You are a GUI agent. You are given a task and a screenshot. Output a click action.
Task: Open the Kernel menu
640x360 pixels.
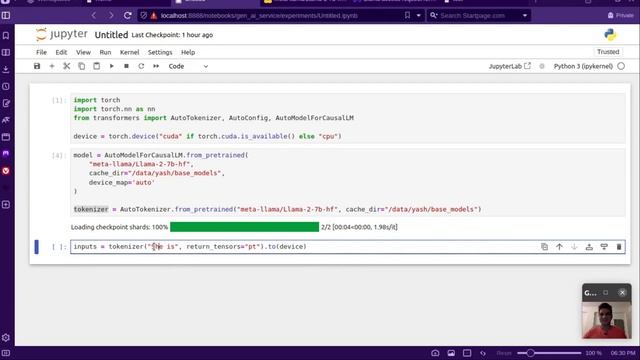[129, 52]
